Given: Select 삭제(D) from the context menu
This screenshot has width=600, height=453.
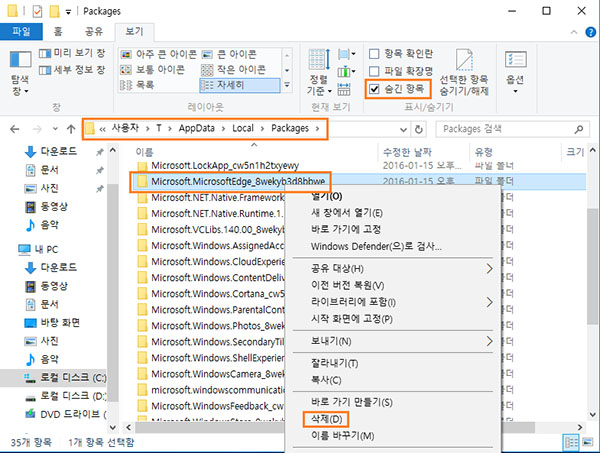Looking at the screenshot, I should click(321, 417).
